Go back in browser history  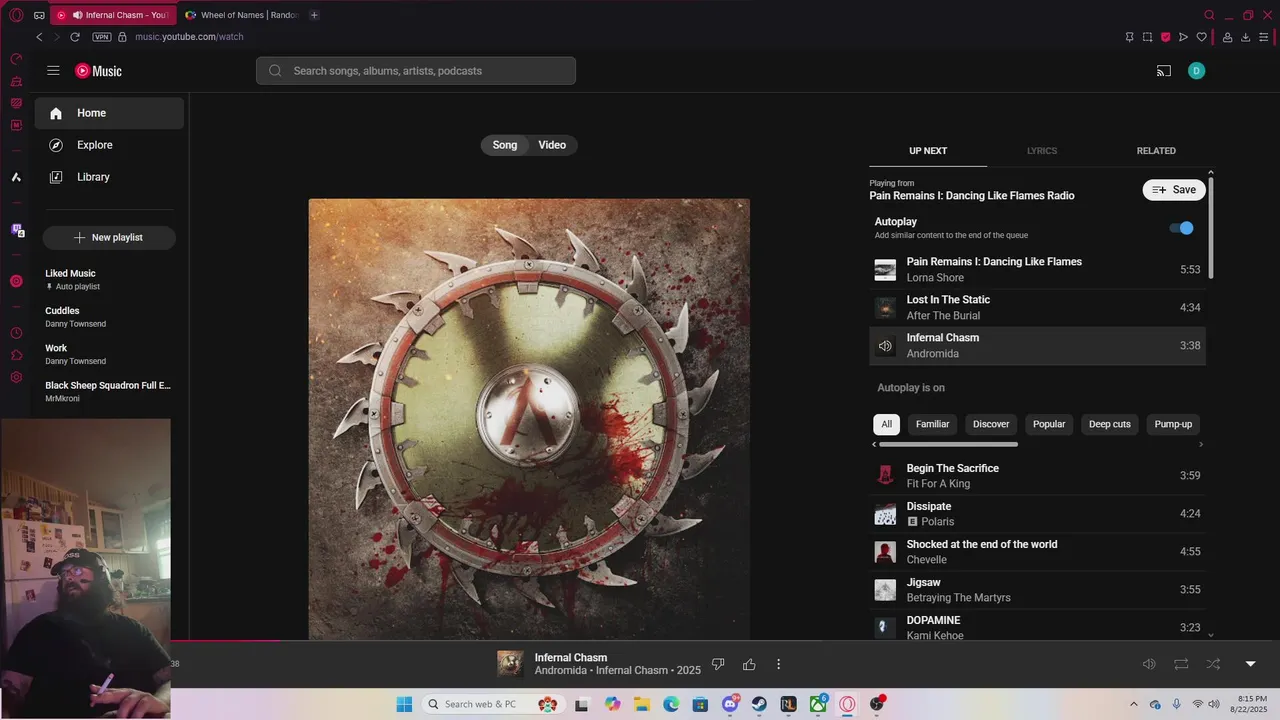click(x=39, y=37)
